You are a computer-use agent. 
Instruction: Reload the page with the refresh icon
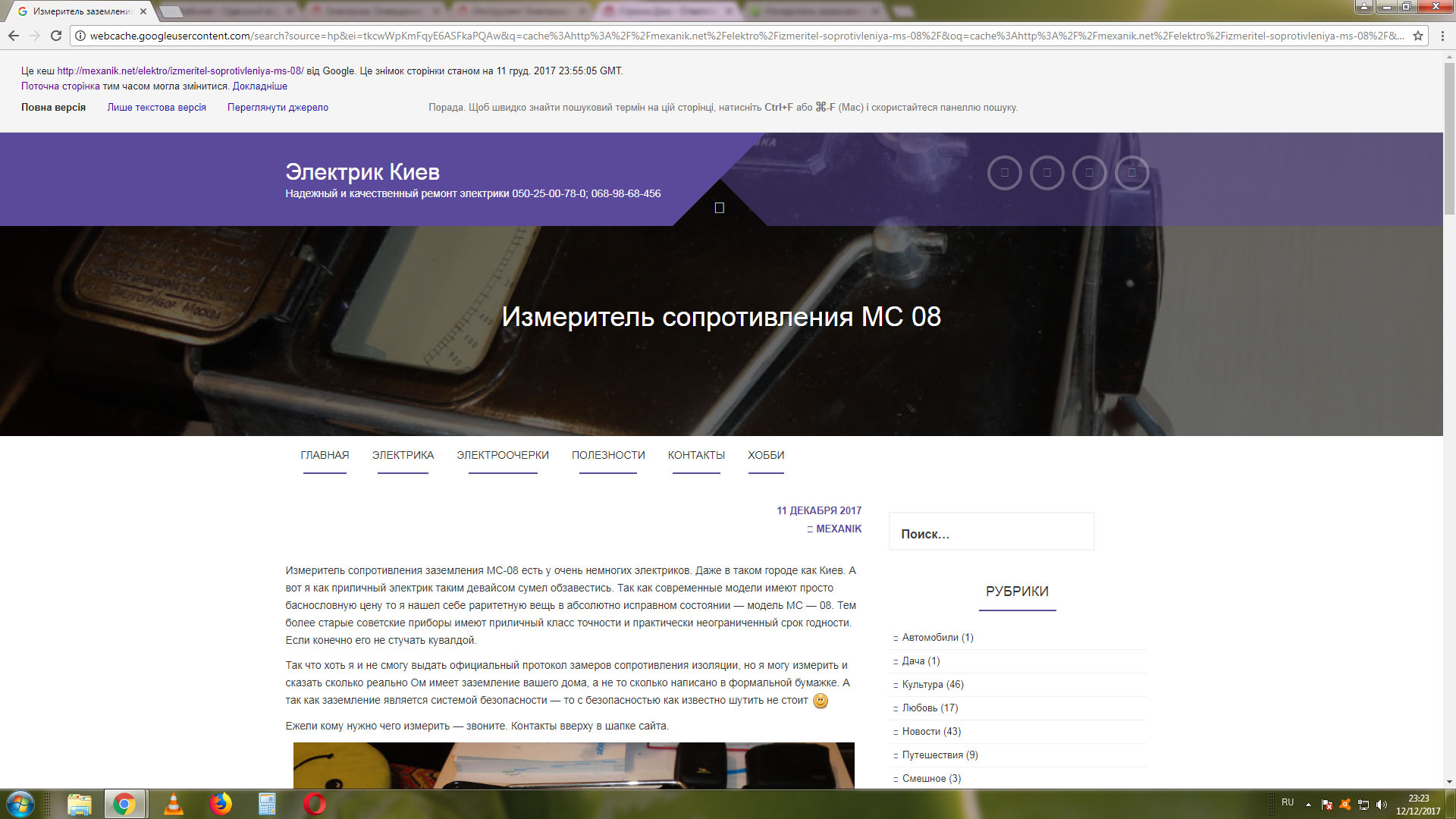(x=55, y=36)
